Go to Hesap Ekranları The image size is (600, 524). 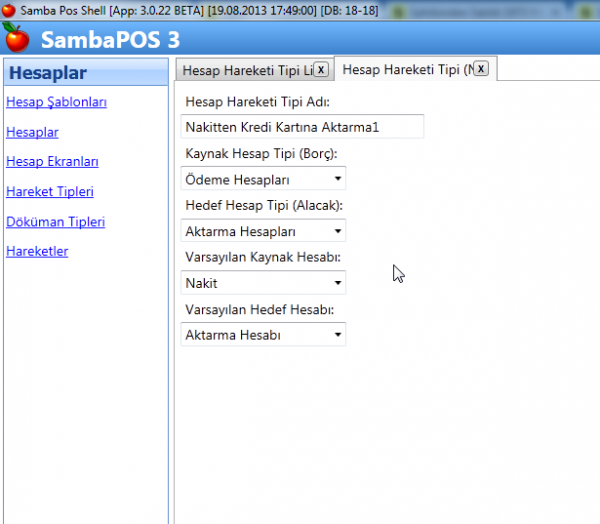tap(52, 162)
